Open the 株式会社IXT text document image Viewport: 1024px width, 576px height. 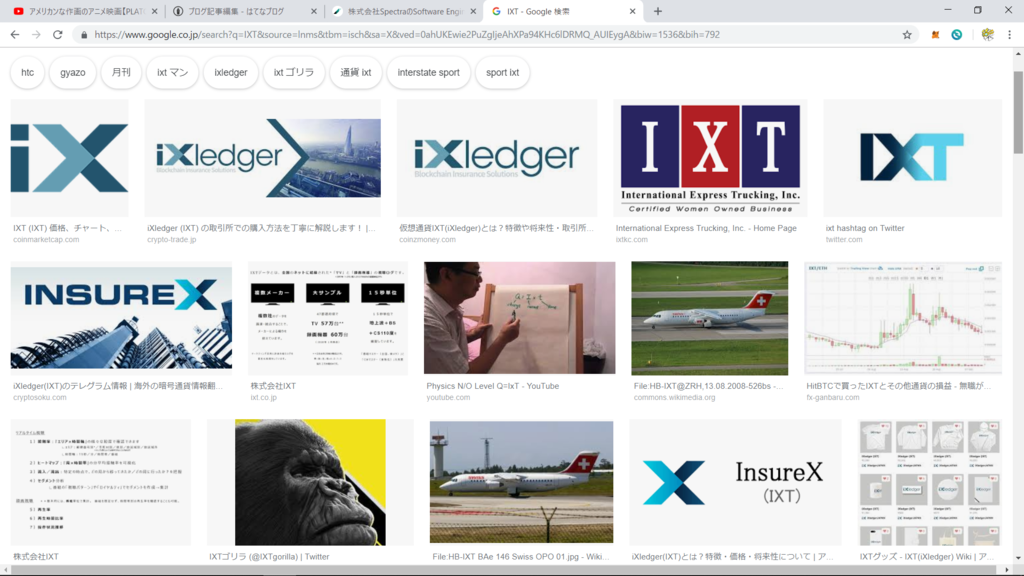(x=101, y=483)
